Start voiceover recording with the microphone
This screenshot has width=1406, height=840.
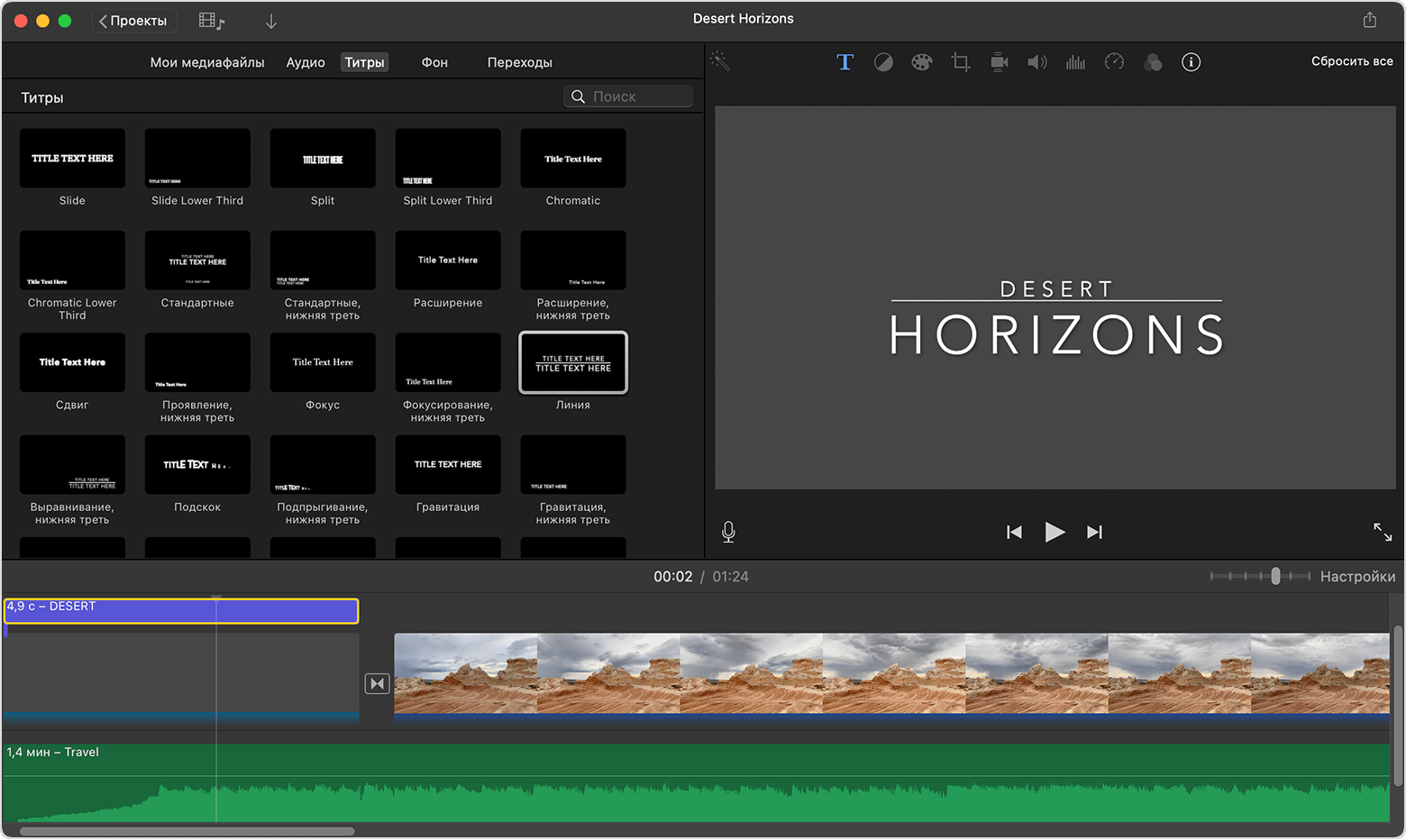728,532
